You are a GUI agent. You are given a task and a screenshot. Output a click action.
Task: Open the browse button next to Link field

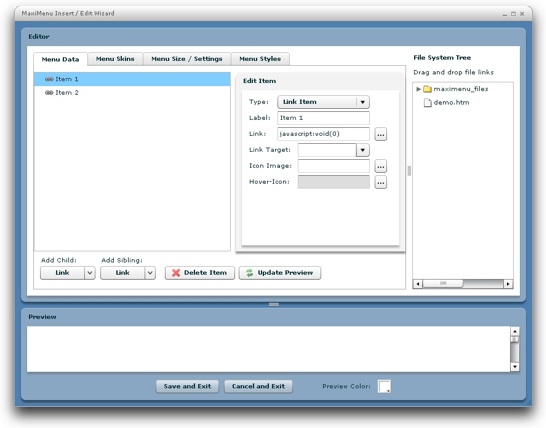[381, 134]
